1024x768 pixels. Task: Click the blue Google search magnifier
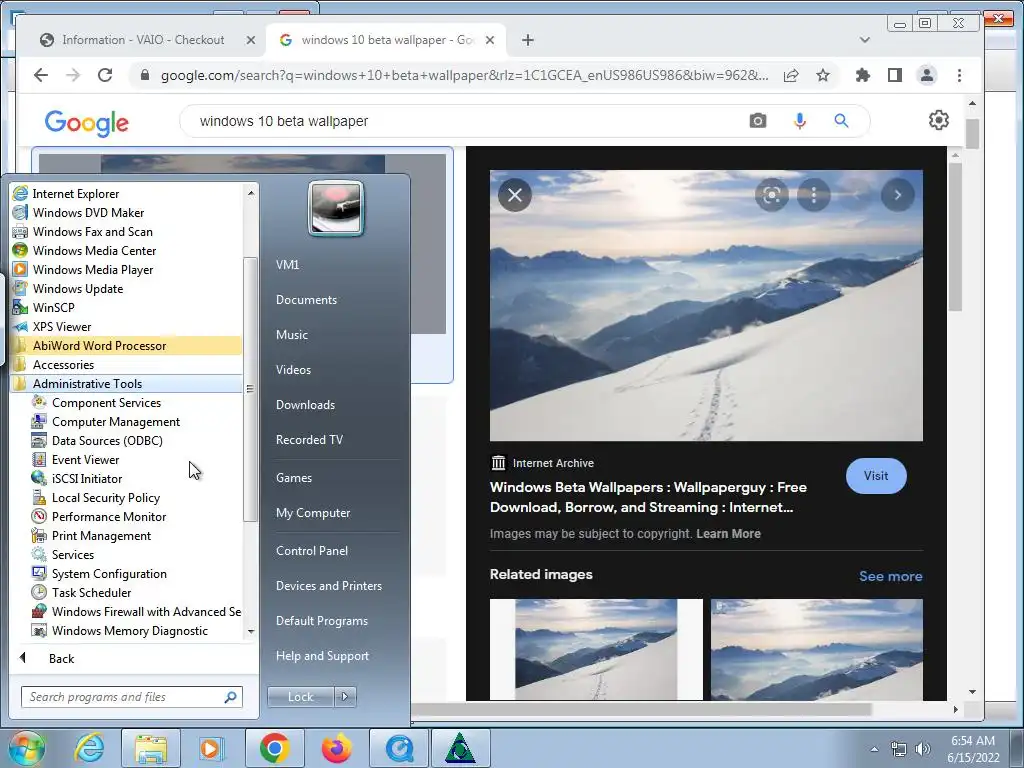pyautogui.click(x=841, y=121)
